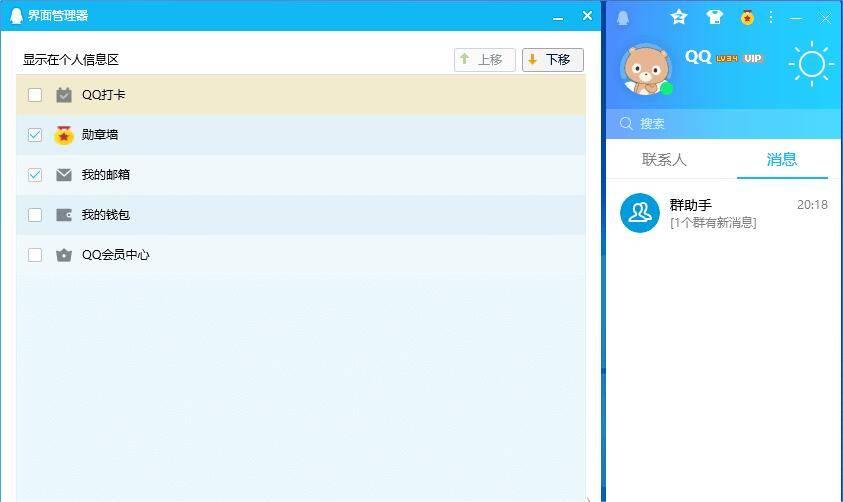This screenshot has width=843, height=502.
Task: Minimize the 界面管理器 window
Action: point(558,17)
